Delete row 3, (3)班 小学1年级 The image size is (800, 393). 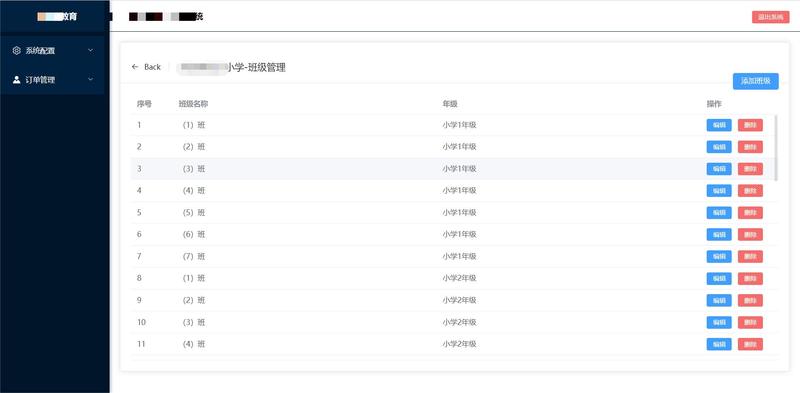750,169
